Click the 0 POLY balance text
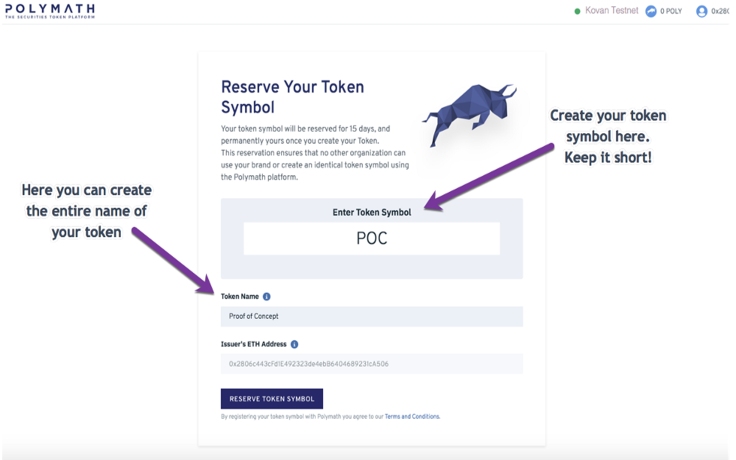This screenshot has width=736, height=460. (671, 11)
